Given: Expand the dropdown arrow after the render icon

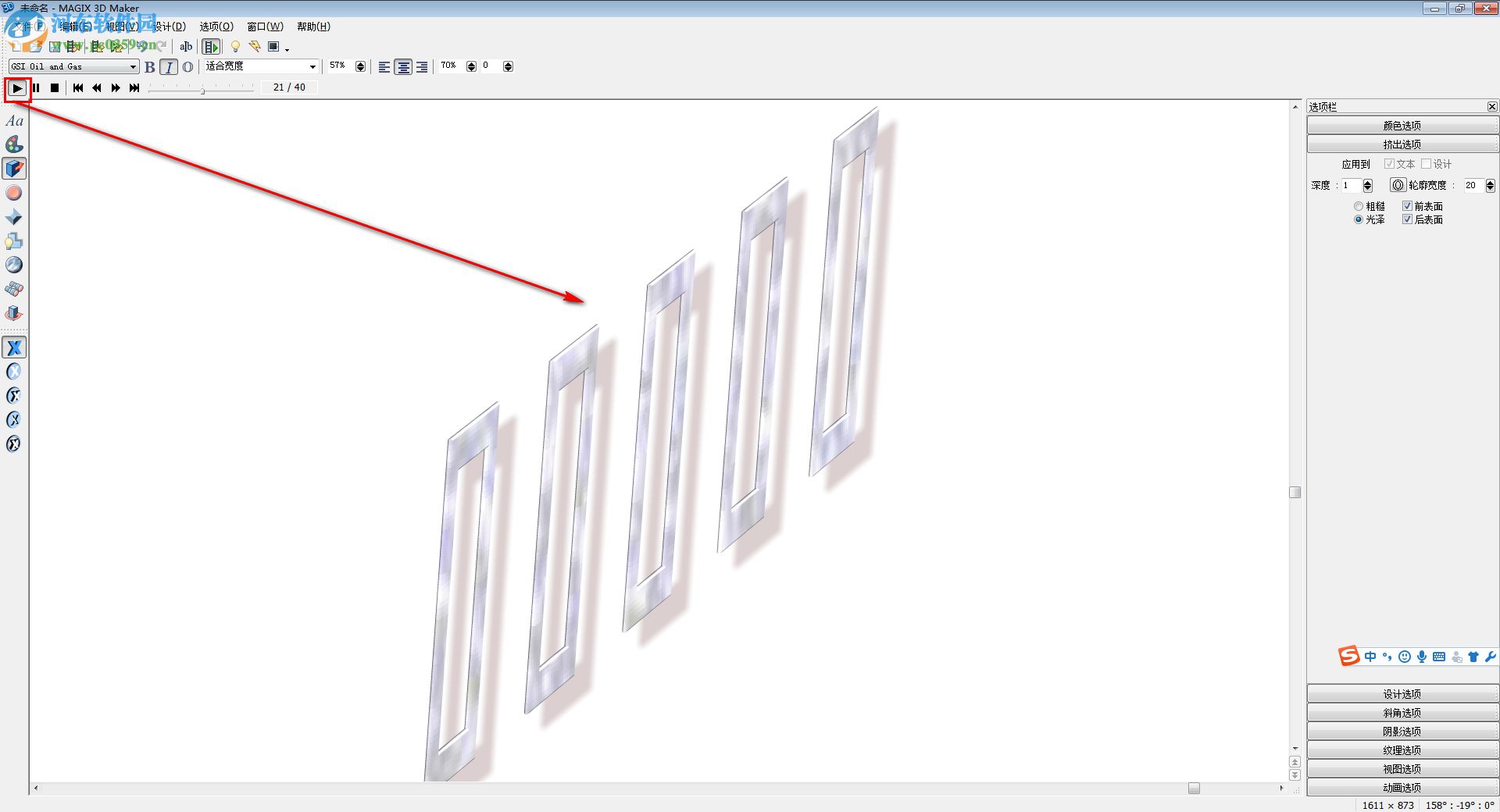Looking at the screenshot, I should (286, 49).
